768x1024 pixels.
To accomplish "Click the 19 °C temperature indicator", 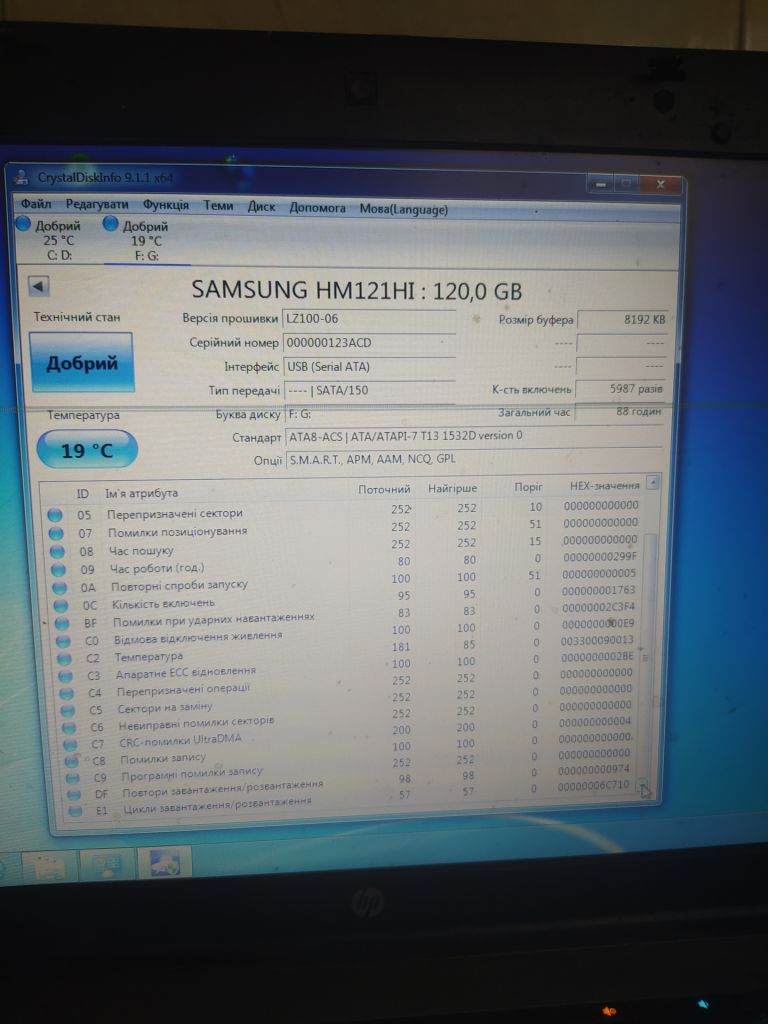I will tap(87, 450).
